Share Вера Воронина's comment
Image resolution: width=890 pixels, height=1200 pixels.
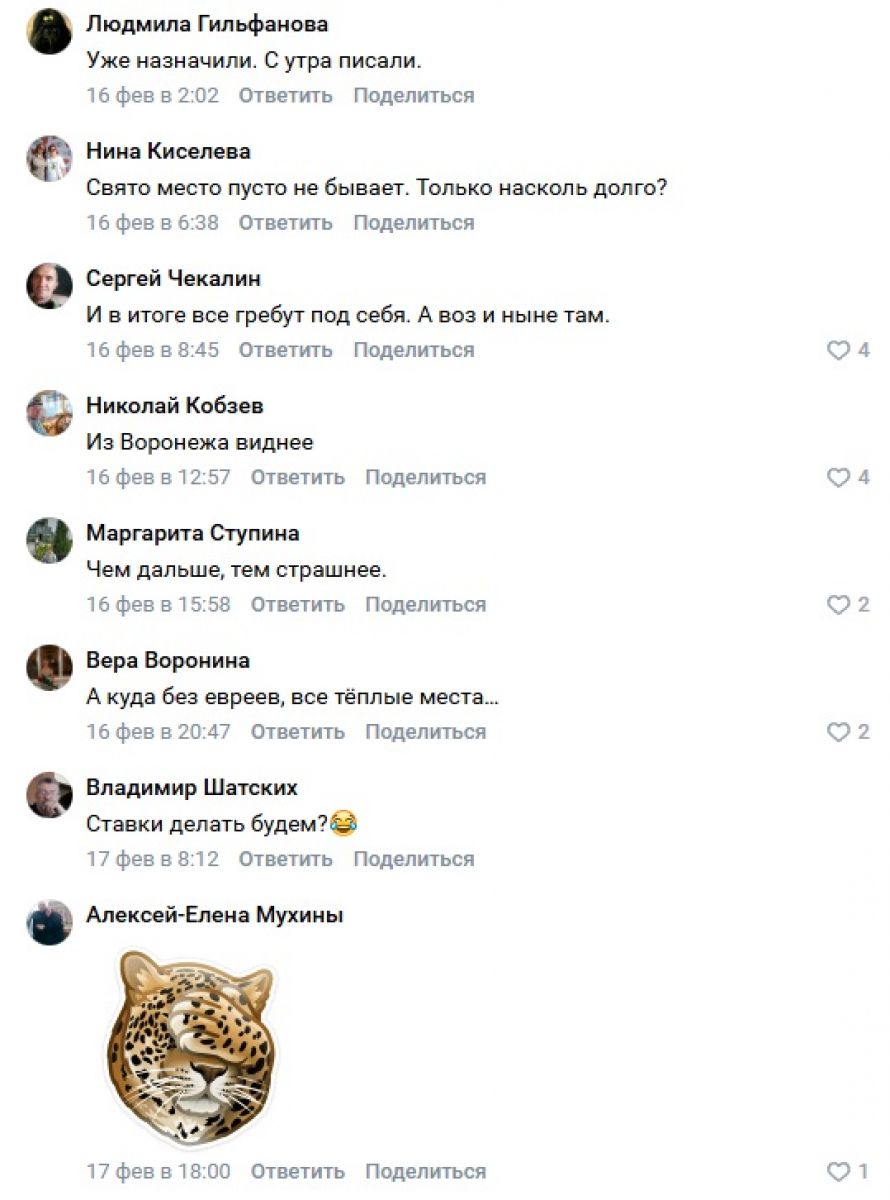[425, 732]
